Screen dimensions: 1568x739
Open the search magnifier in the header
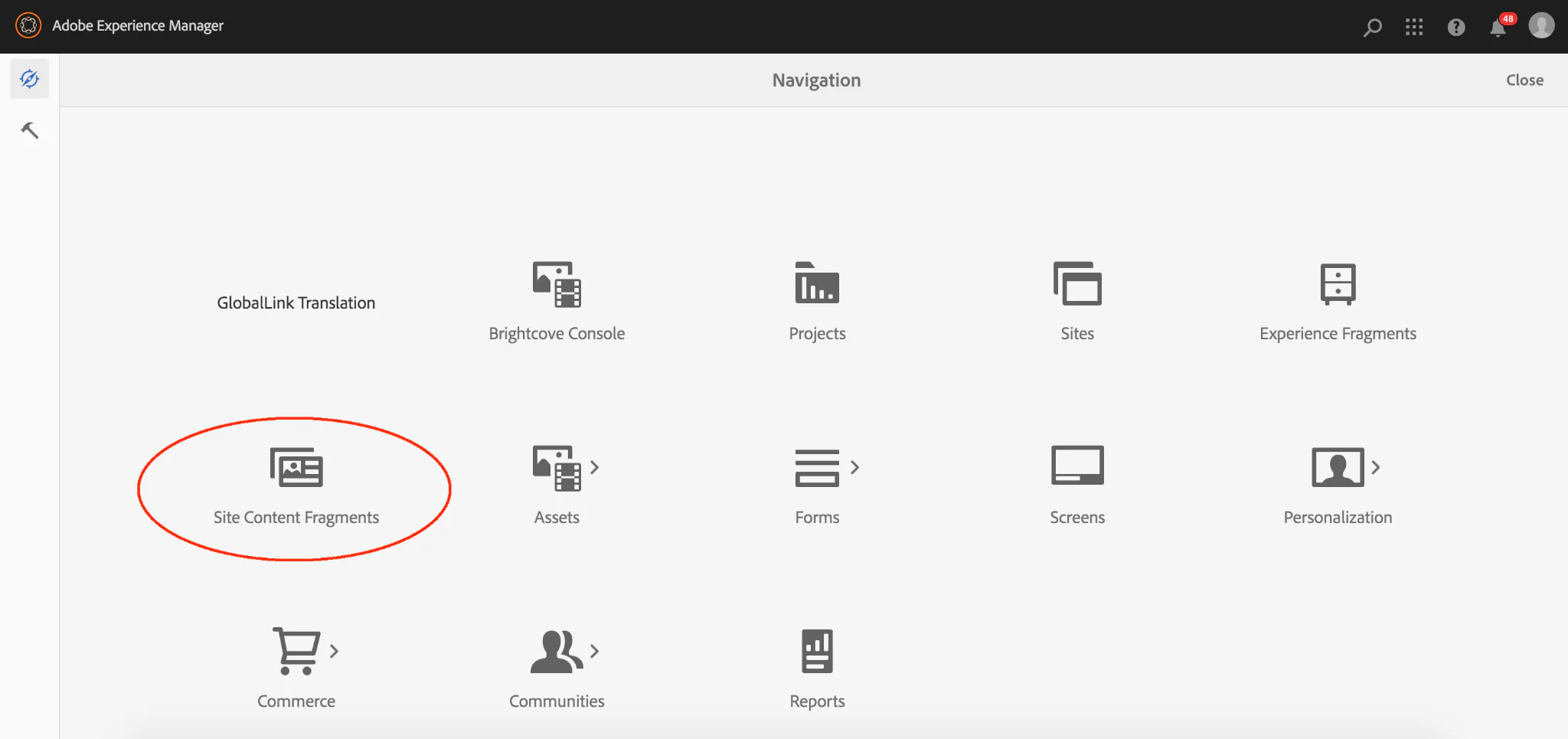pyautogui.click(x=1372, y=28)
